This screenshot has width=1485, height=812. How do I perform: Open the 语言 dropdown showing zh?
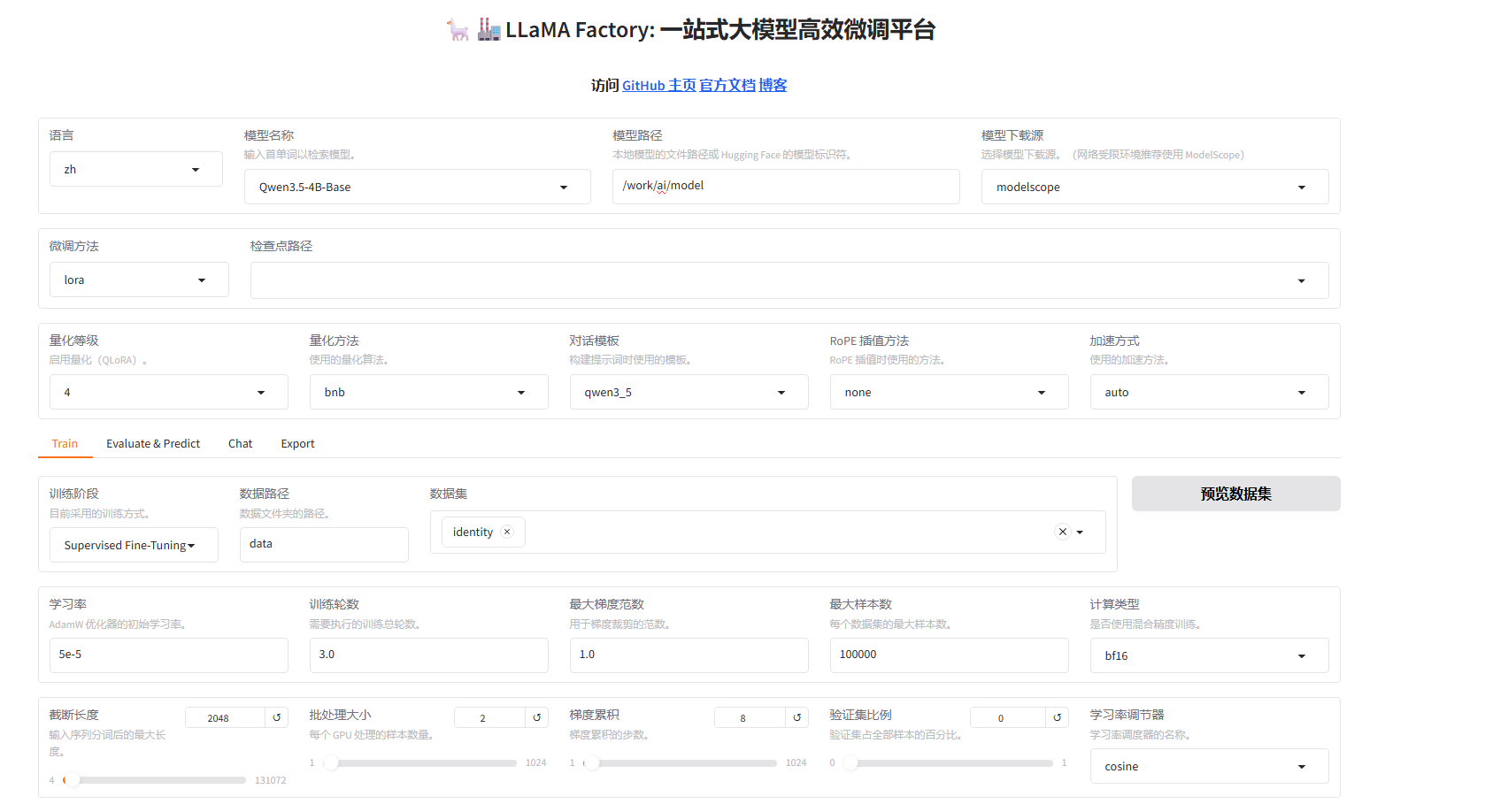[x=136, y=169]
